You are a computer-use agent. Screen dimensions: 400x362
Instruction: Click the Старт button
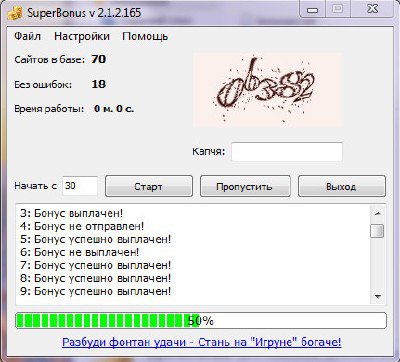tap(149, 186)
